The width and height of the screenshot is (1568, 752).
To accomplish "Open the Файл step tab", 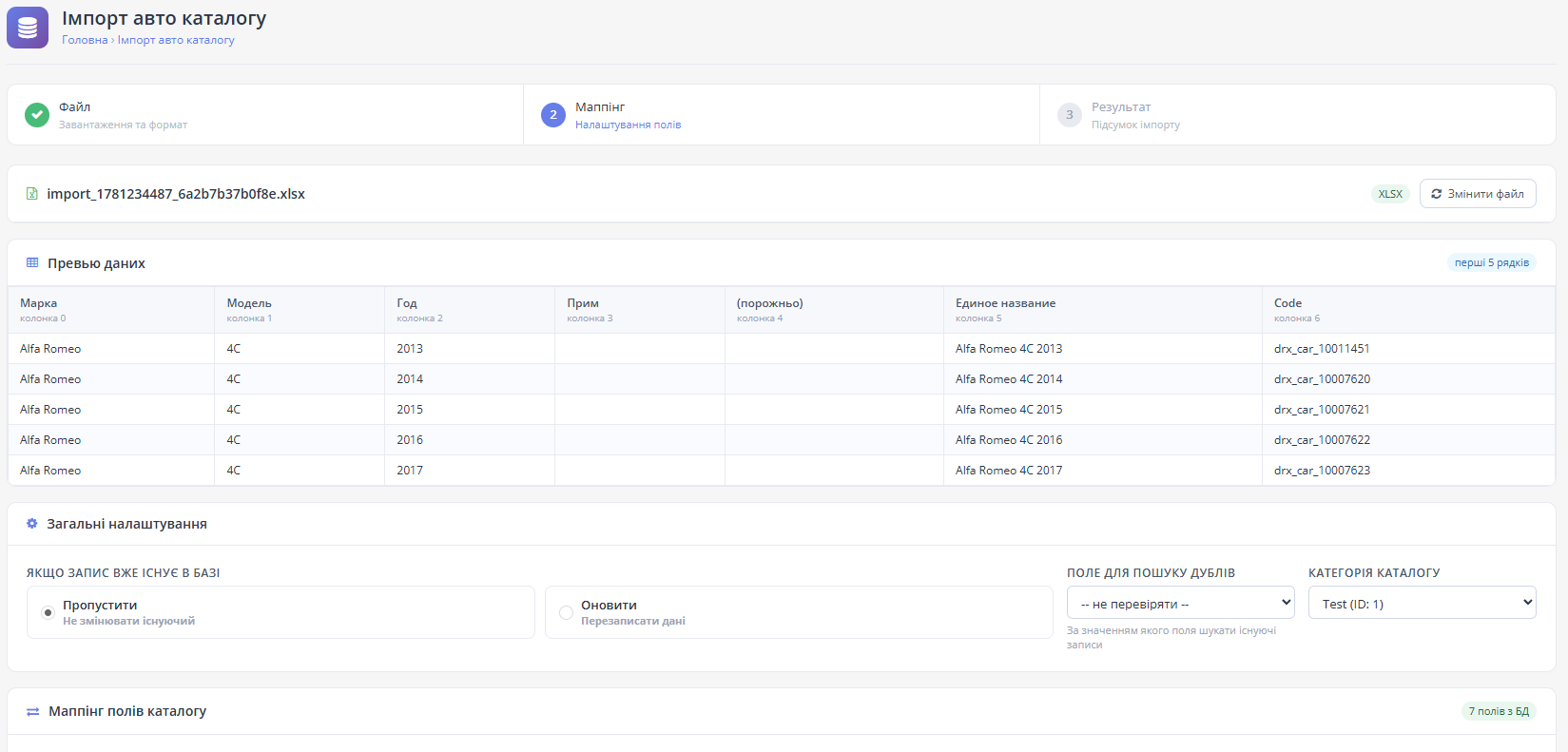I will [x=265, y=115].
